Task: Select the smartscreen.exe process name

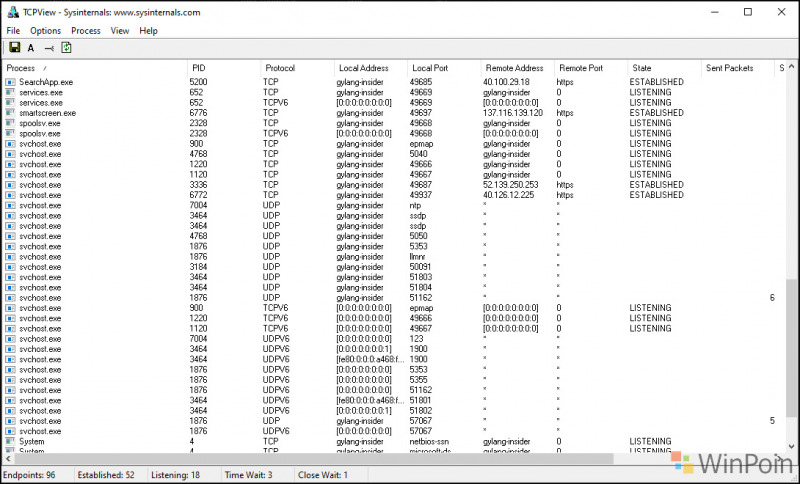Action: click(x=47, y=113)
